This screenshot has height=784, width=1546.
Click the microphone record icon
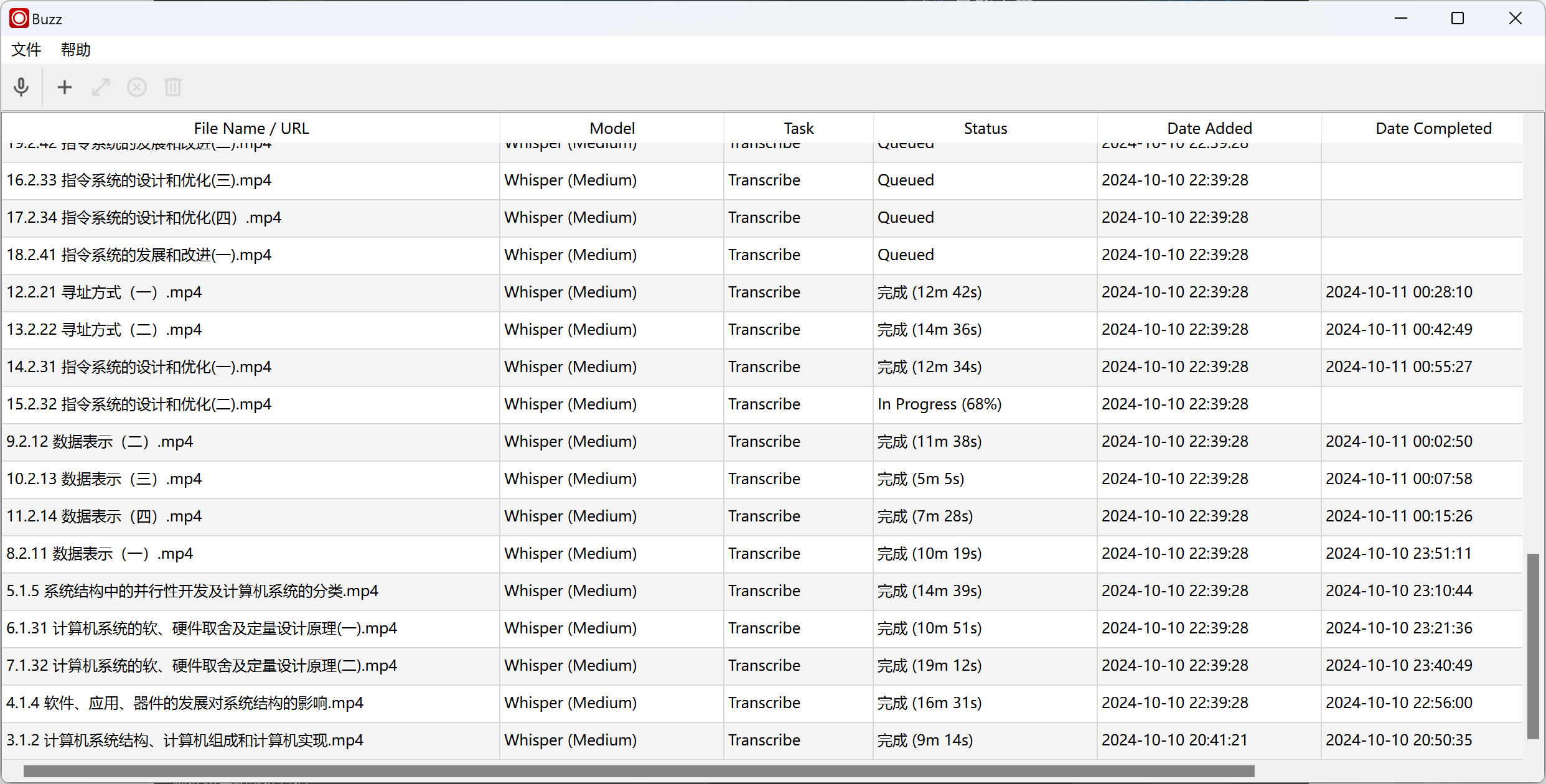click(21, 87)
